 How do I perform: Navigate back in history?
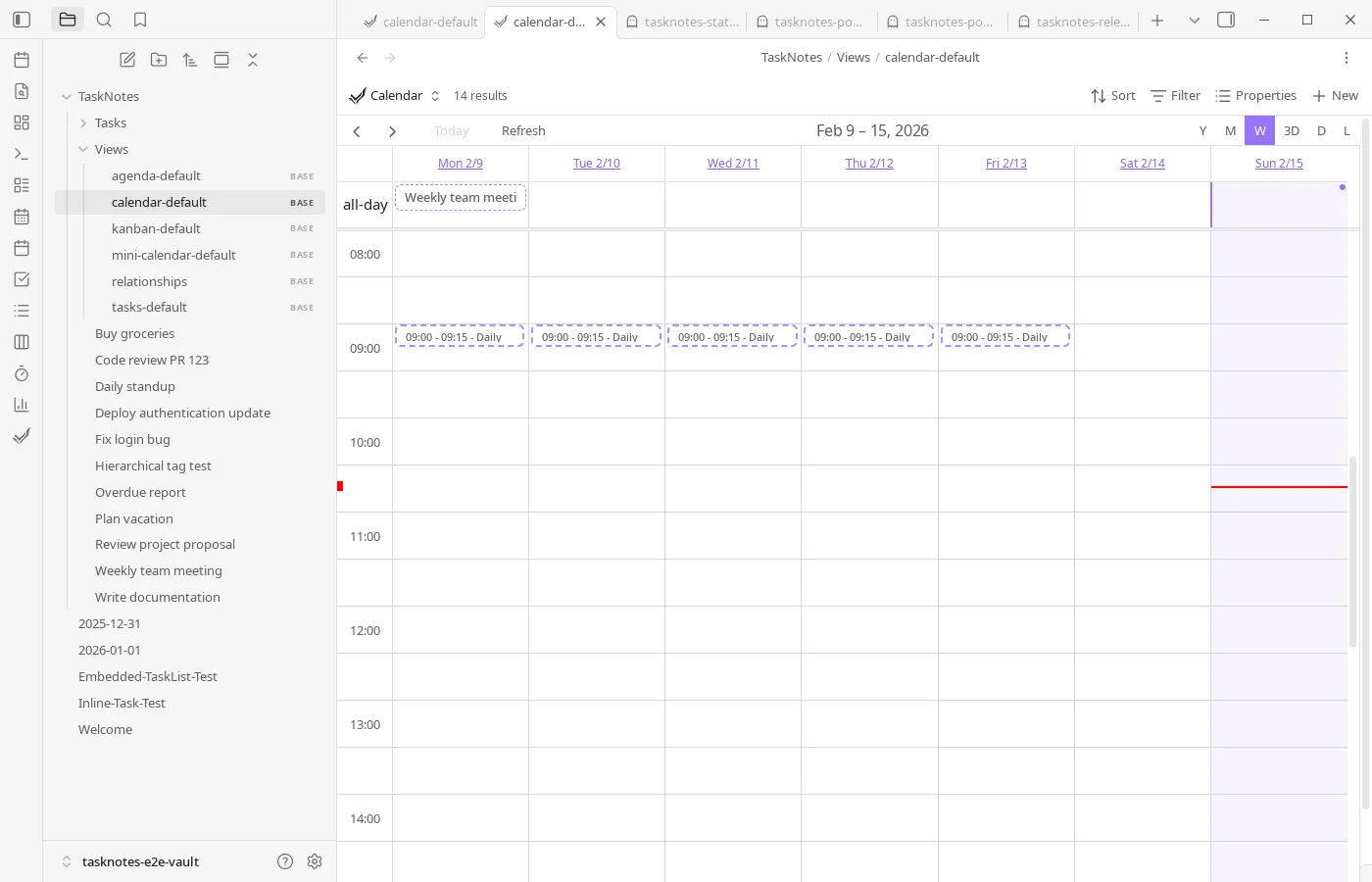(x=363, y=58)
